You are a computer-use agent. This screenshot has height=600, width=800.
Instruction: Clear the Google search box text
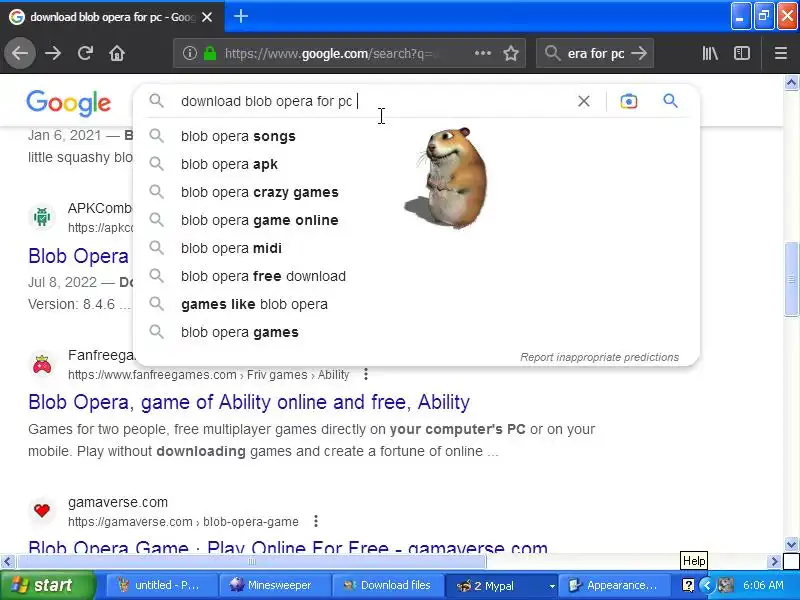[x=584, y=101]
